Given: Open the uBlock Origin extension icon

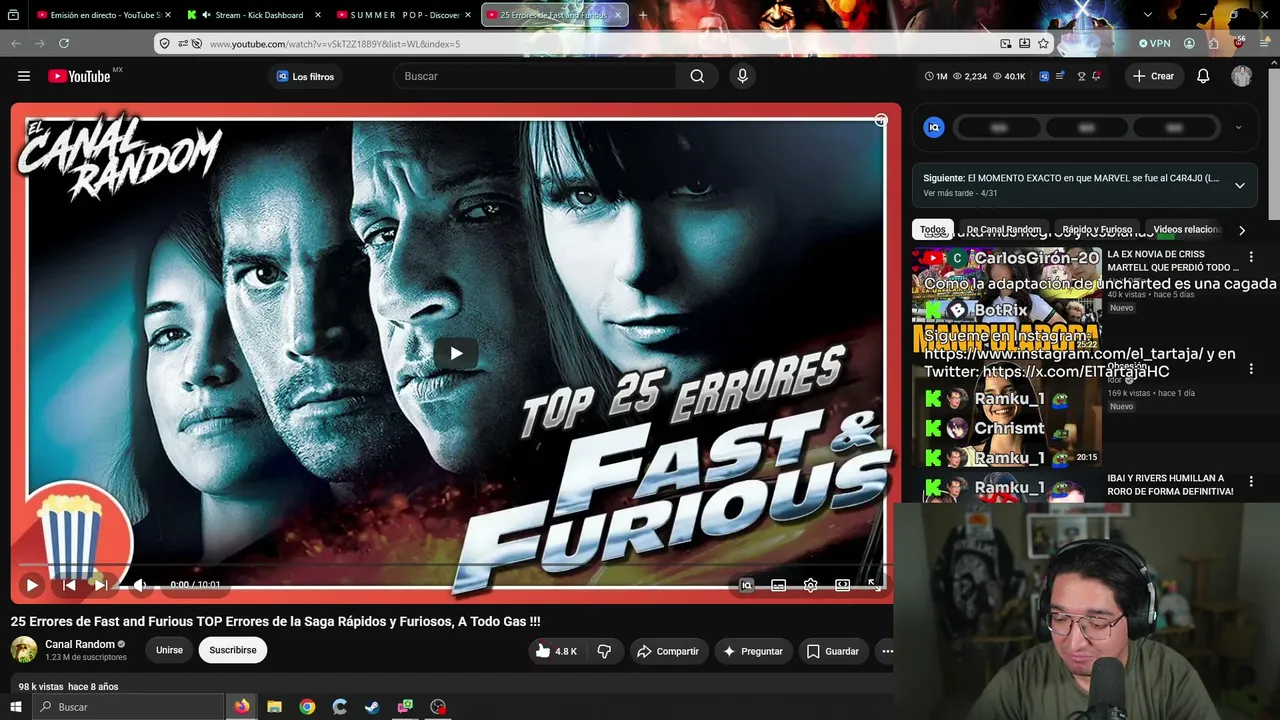Looking at the screenshot, I should [x=1239, y=44].
